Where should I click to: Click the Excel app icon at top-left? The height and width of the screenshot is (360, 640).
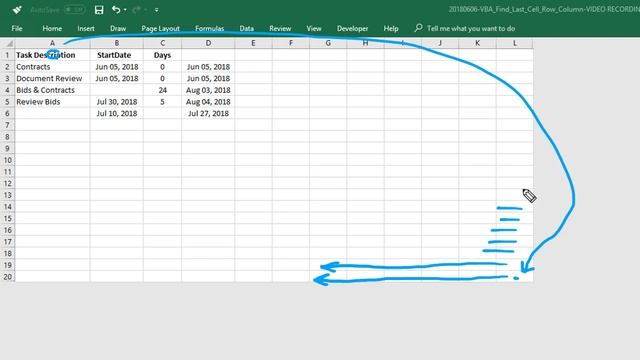[17, 9]
